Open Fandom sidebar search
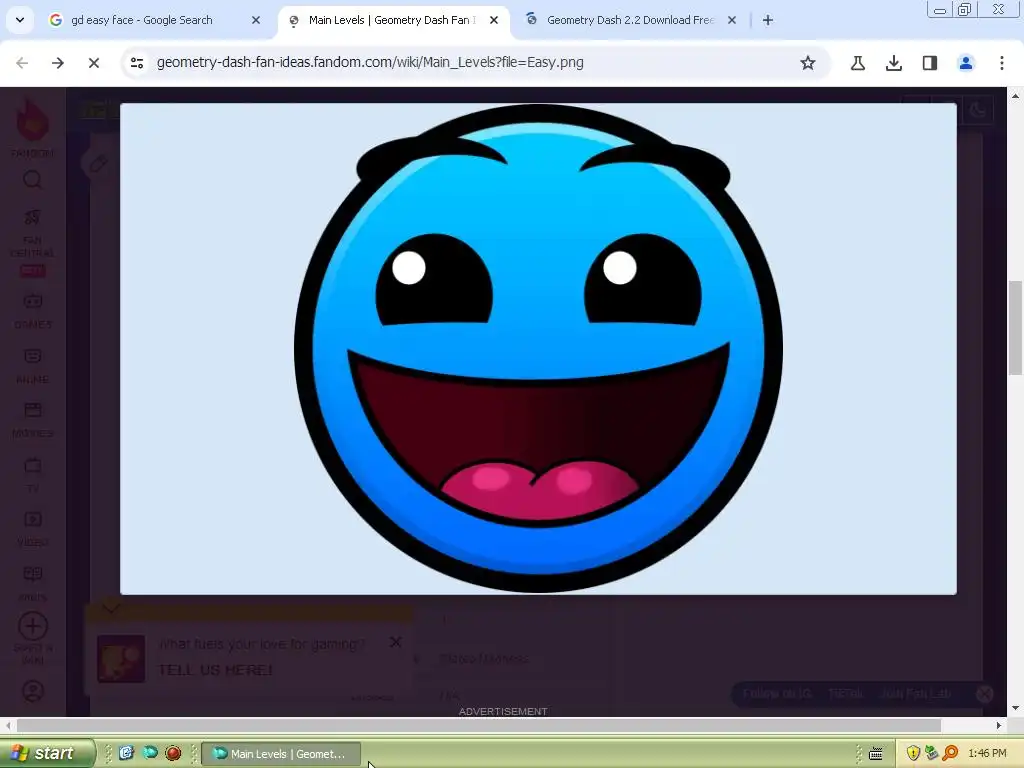The width and height of the screenshot is (1024, 768). (33, 180)
